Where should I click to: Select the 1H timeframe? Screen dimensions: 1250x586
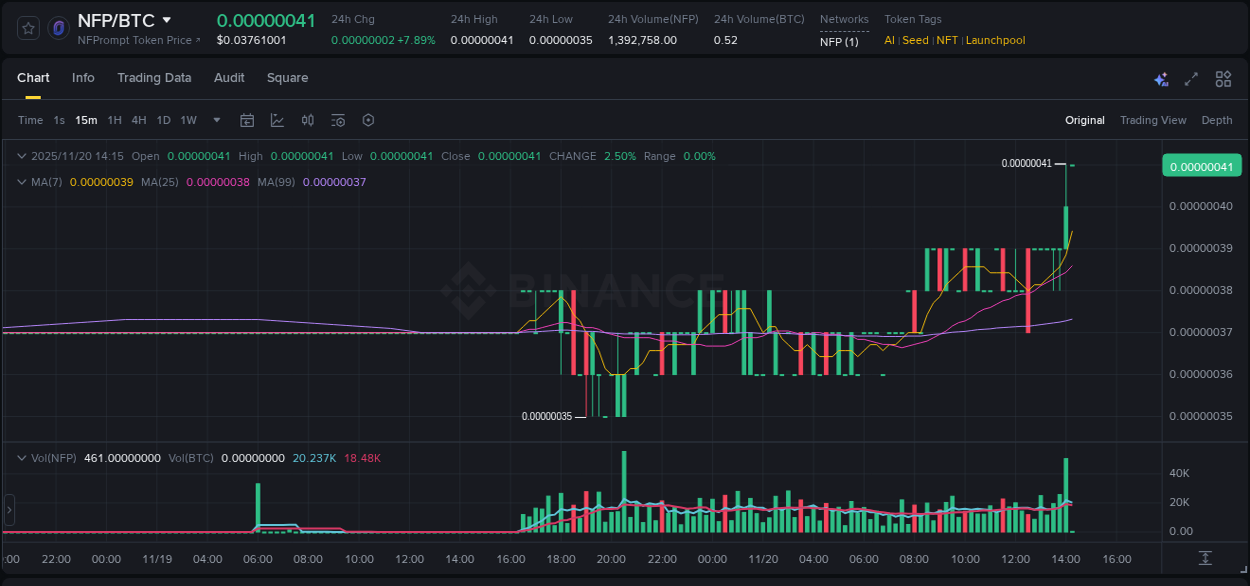pos(114,120)
